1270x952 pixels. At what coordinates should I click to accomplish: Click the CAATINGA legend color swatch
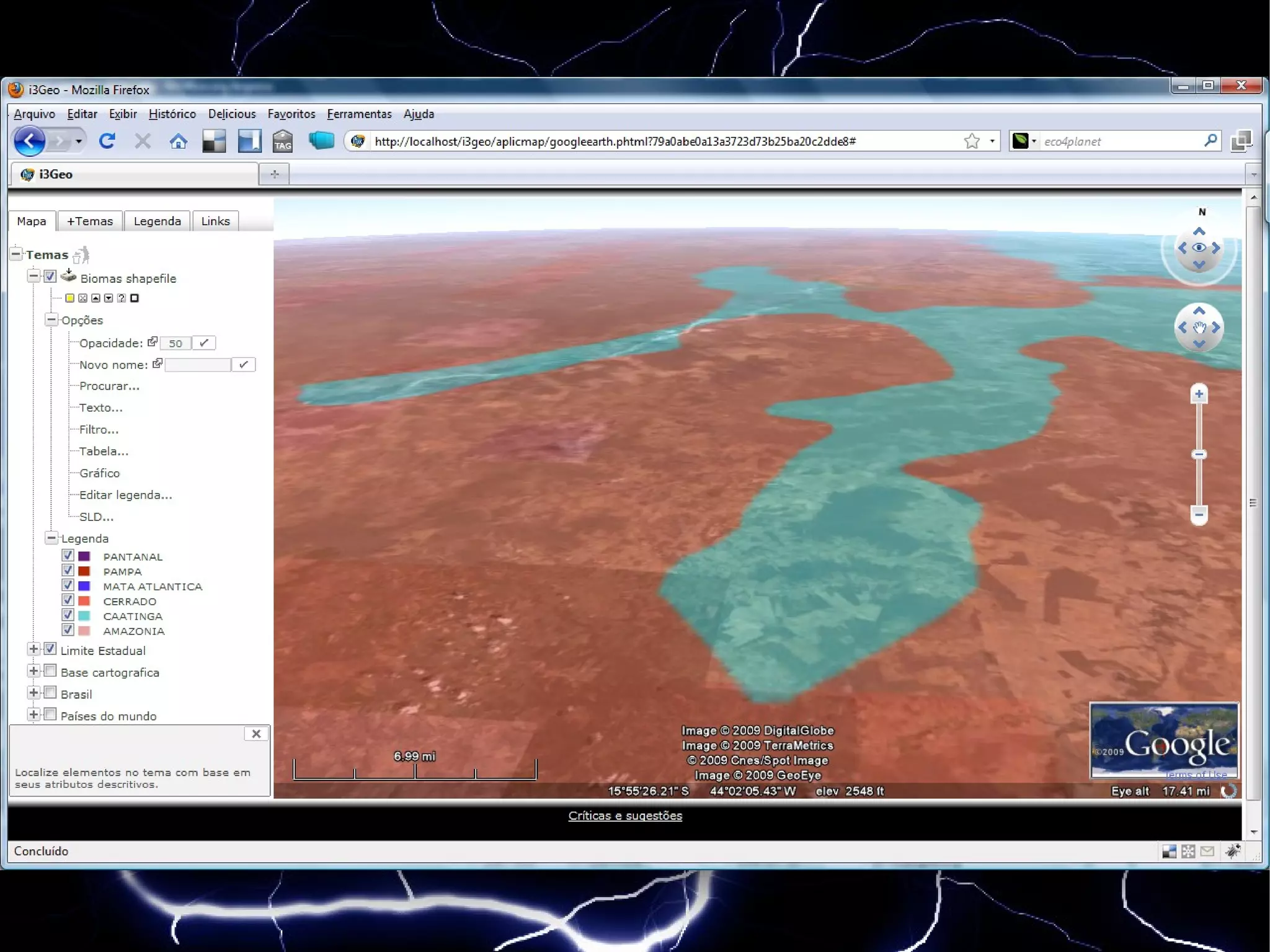(84, 615)
